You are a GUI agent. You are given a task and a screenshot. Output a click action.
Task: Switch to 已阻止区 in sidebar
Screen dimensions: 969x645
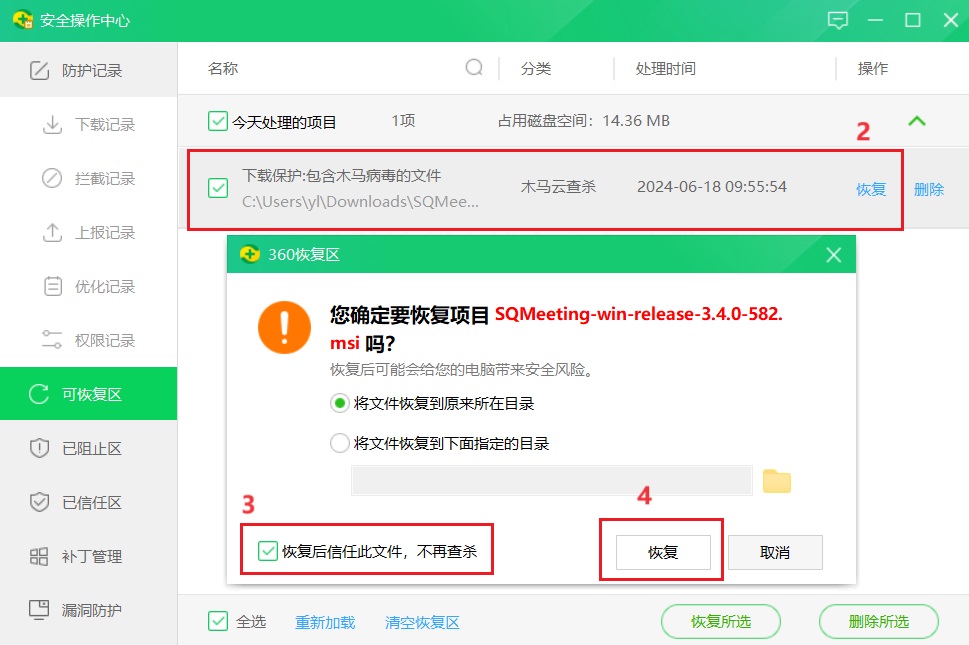pyautogui.click(x=88, y=448)
